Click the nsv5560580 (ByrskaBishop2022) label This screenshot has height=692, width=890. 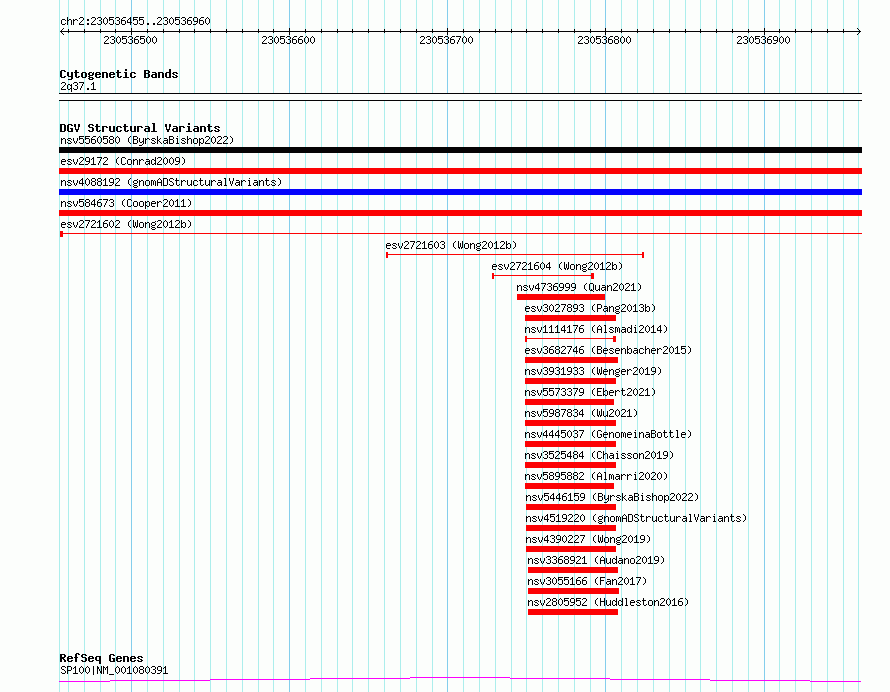147,140
